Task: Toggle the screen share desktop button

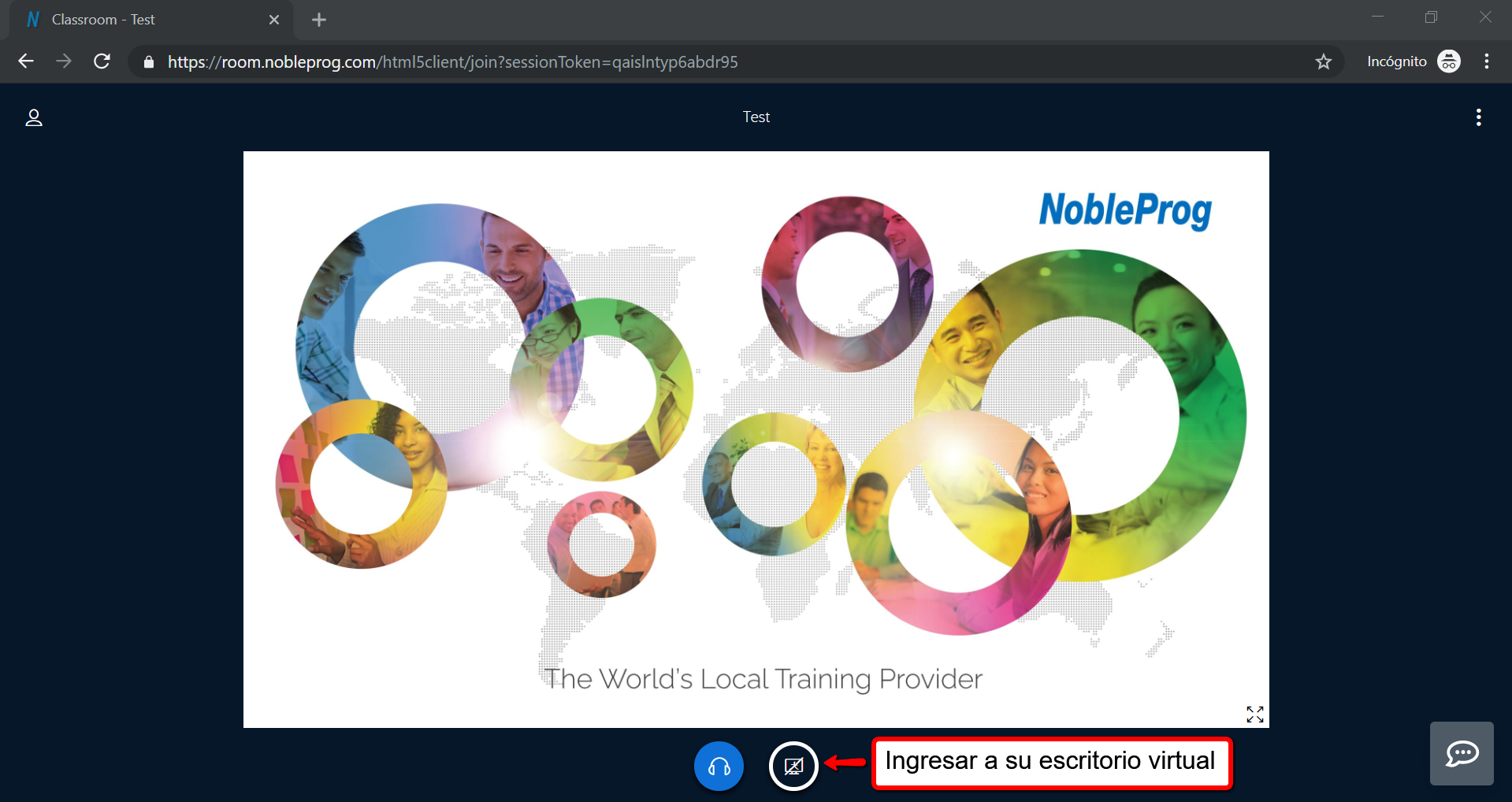Action: pyautogui.click(x=793, y=766)
